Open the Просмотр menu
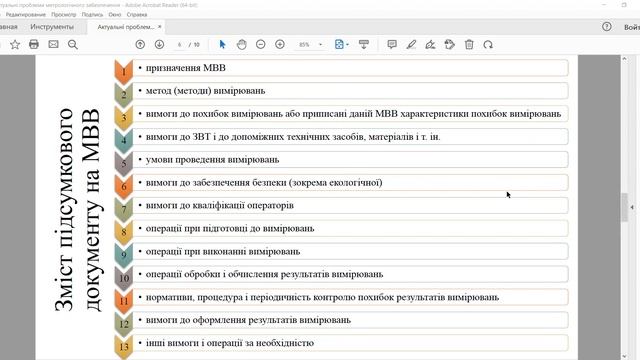Viewport: 640px width, 360px height. [x=64, y=14]
